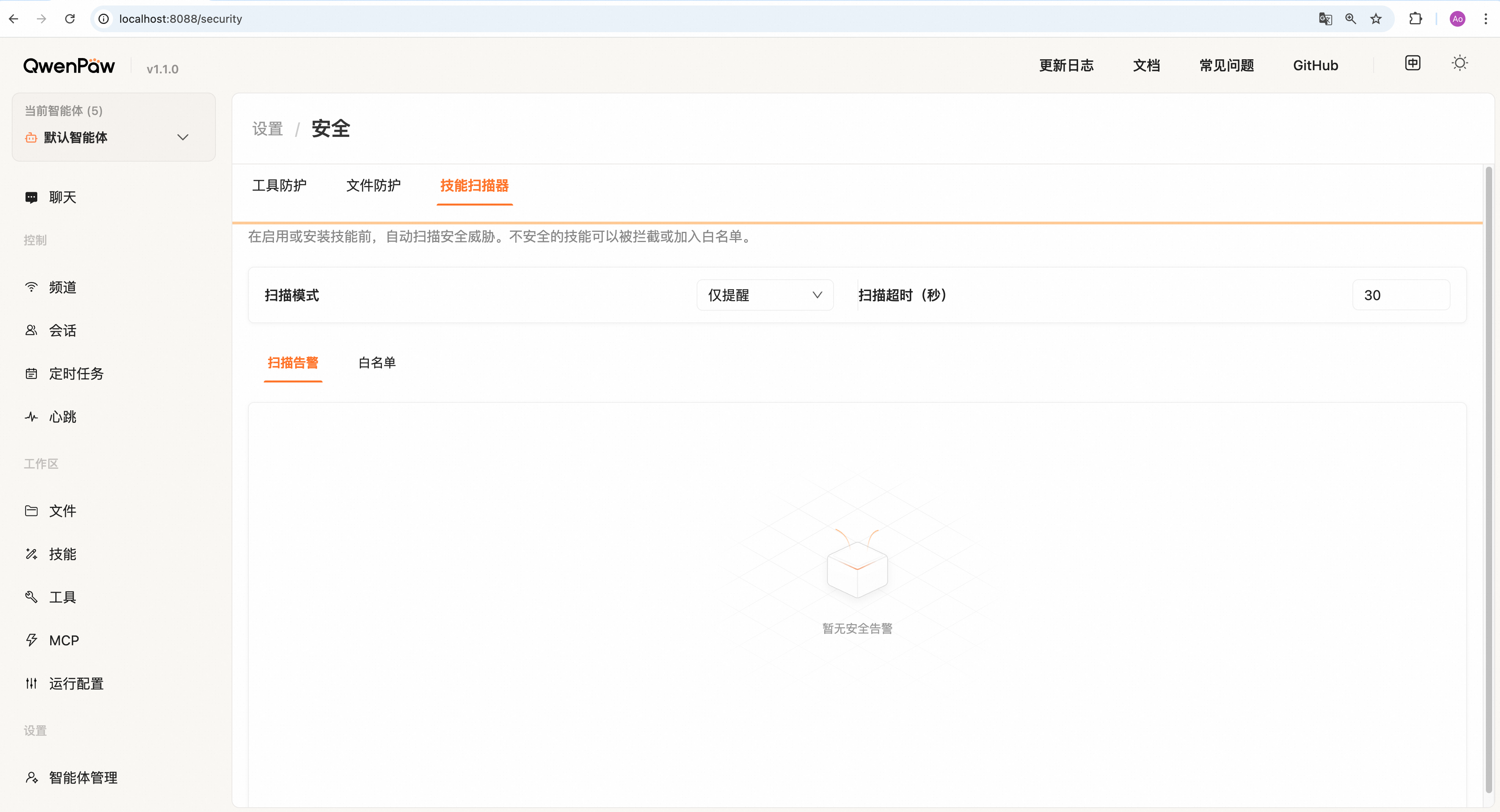1500x812 pixels.
Task: Click the robot icon next to 默认智能体
Action: pos(31,137)
